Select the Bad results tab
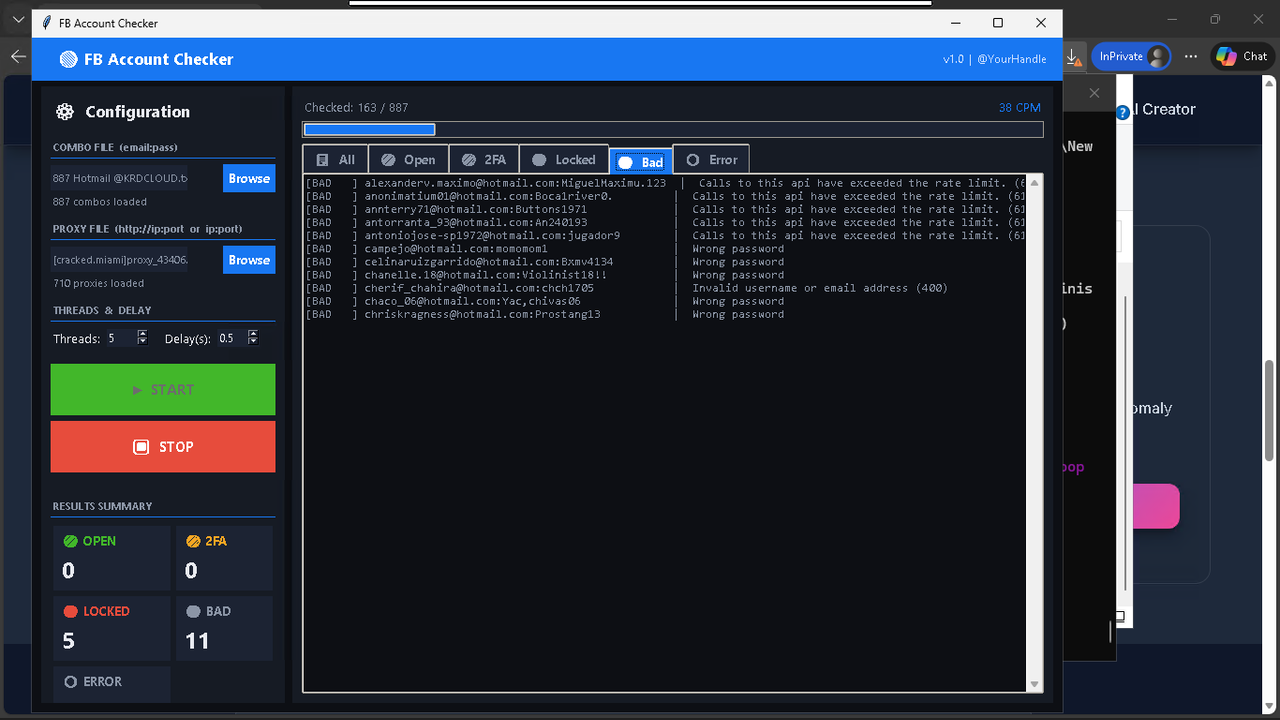 (641, 161)
